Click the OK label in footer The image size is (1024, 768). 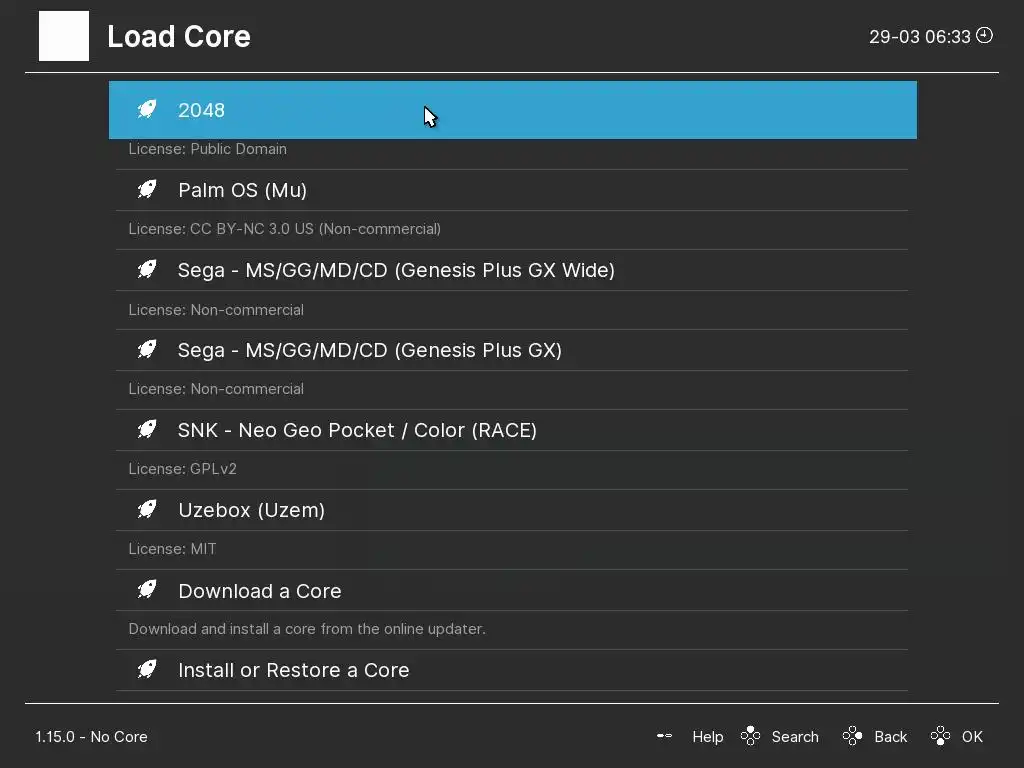(972, 737)
